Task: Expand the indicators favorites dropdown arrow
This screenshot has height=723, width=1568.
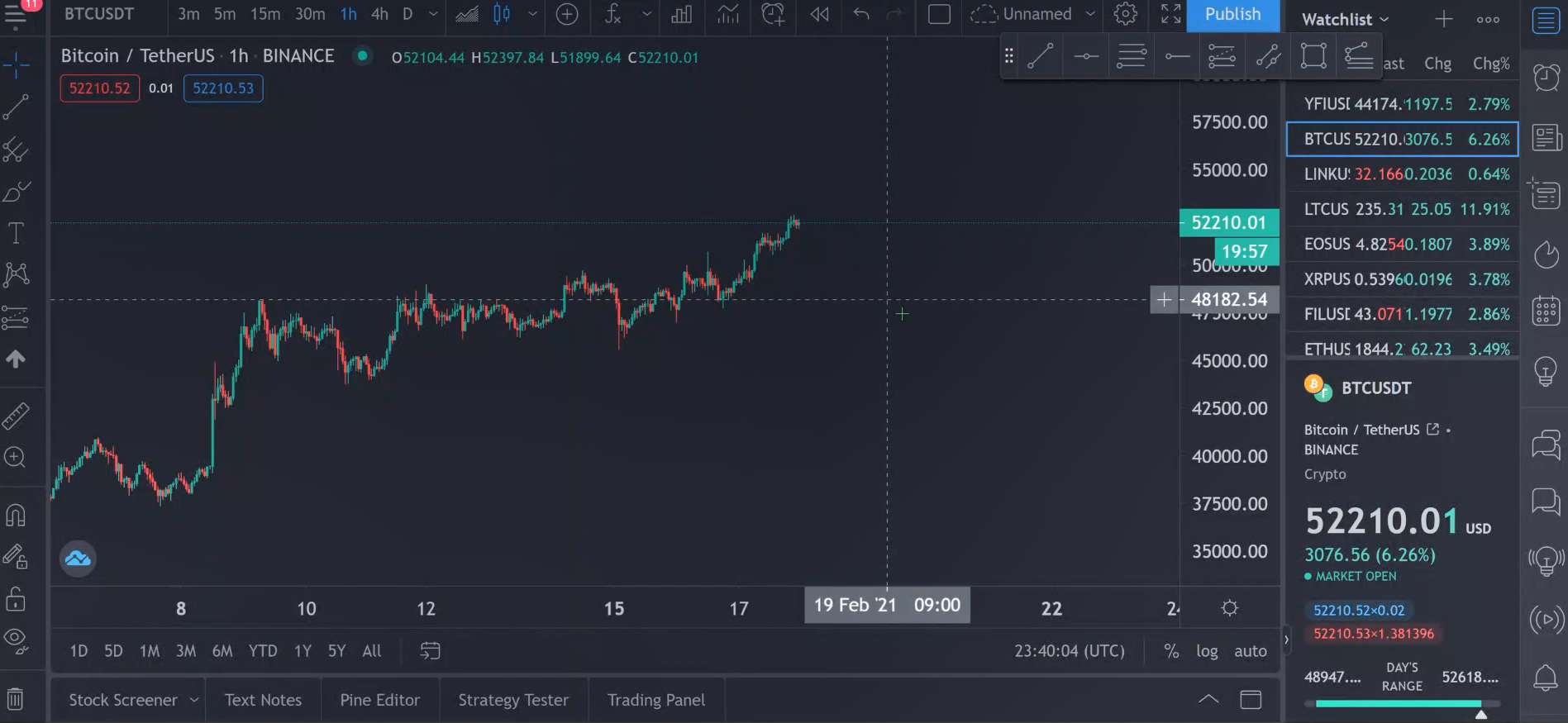Action: pyautogui.click(x=646, y=14)
